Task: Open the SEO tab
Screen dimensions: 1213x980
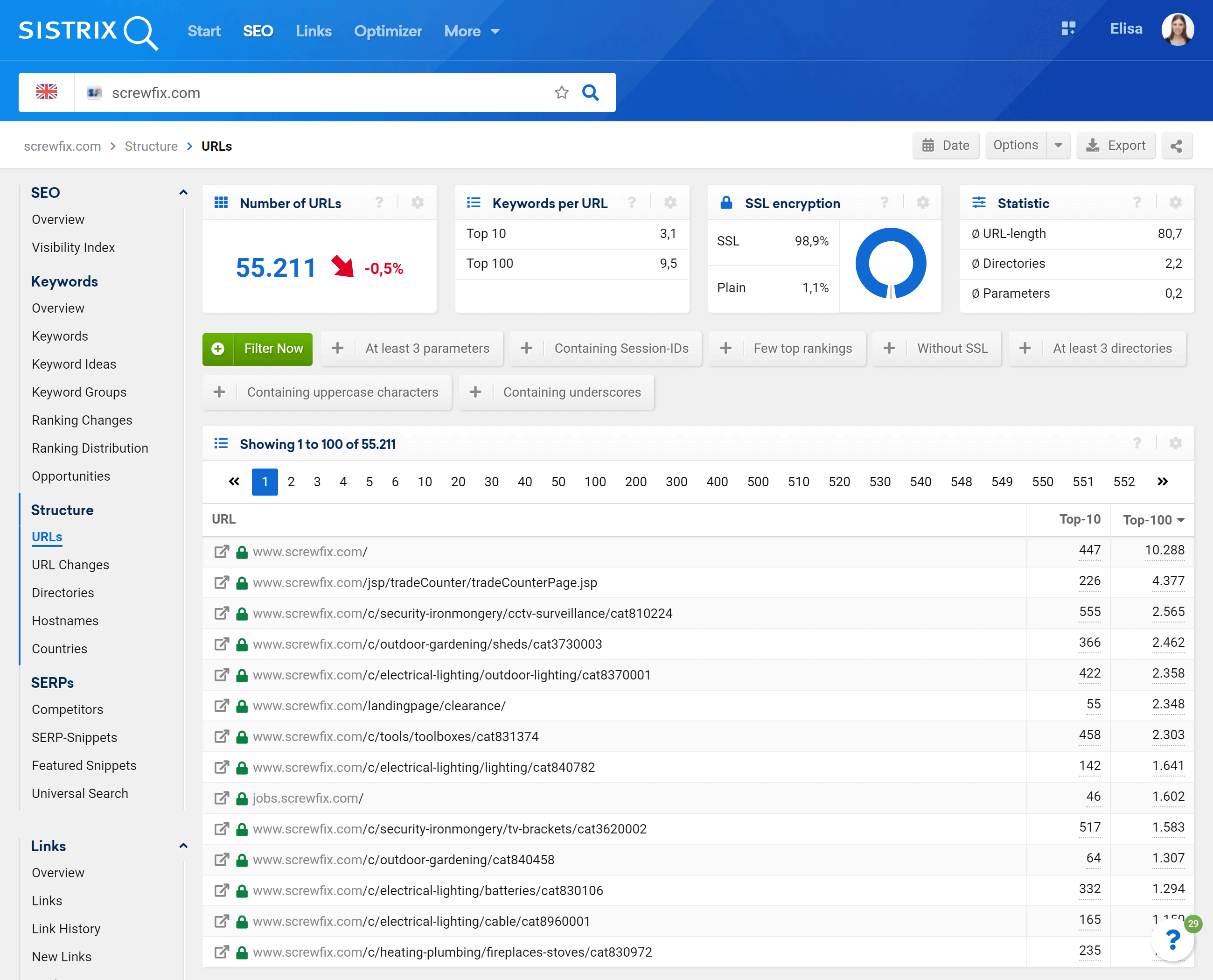Action: 258,31
